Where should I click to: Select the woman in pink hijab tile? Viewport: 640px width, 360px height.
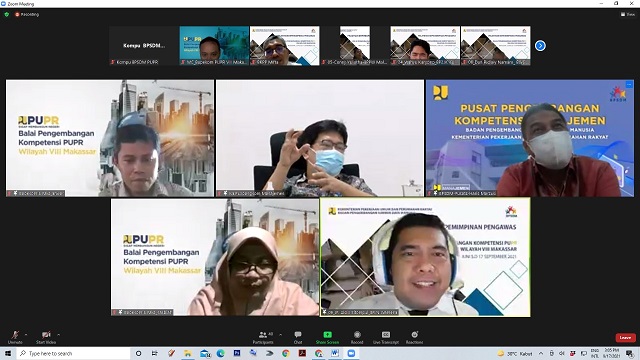215,257
